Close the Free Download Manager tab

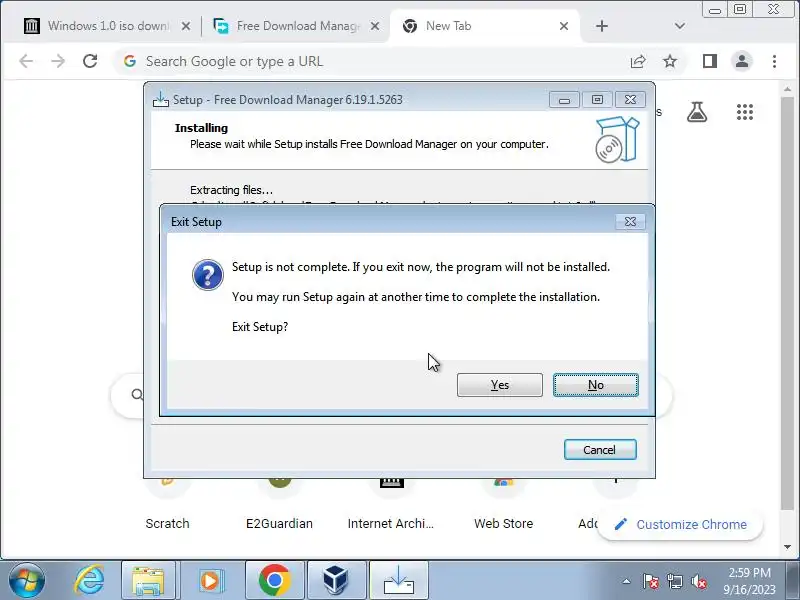pyautogui.click(x=374, y=26)
